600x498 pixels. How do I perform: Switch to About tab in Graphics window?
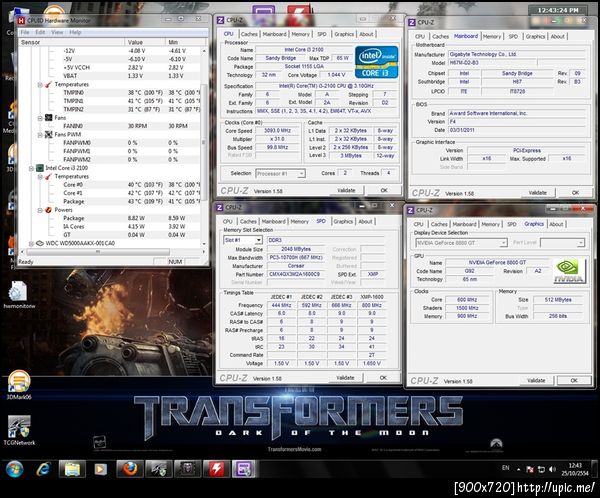(x=556, y=224)
